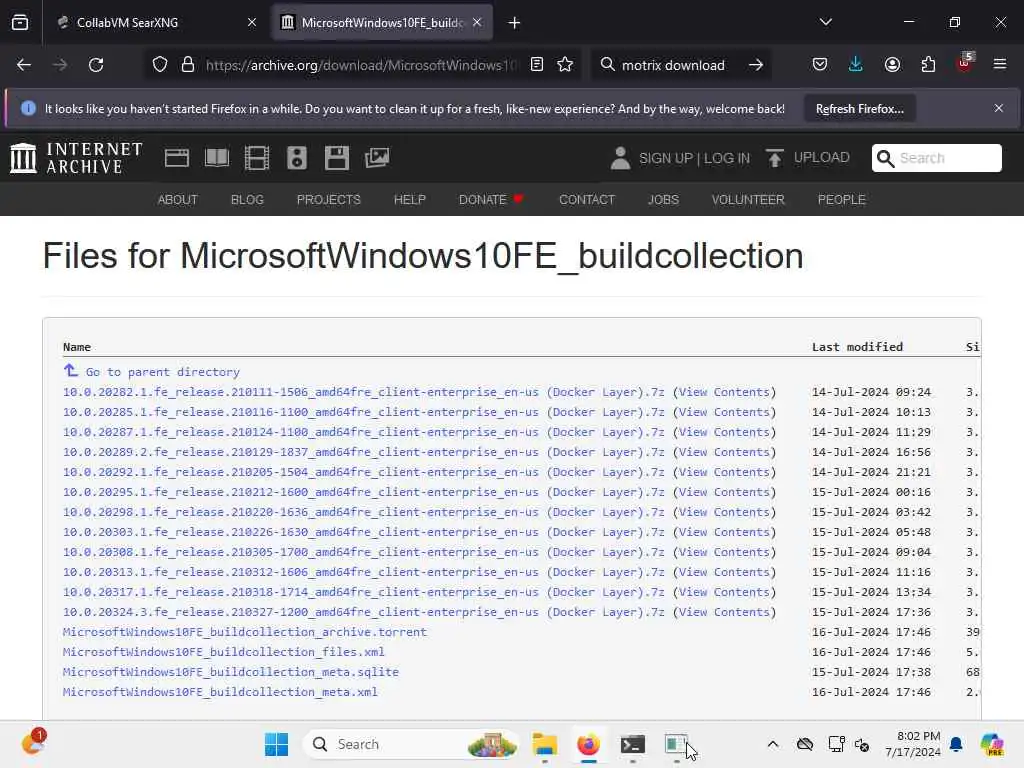Show hidden system tray icons
This screenshot has width=1024, height=768.
coord(773,744)
